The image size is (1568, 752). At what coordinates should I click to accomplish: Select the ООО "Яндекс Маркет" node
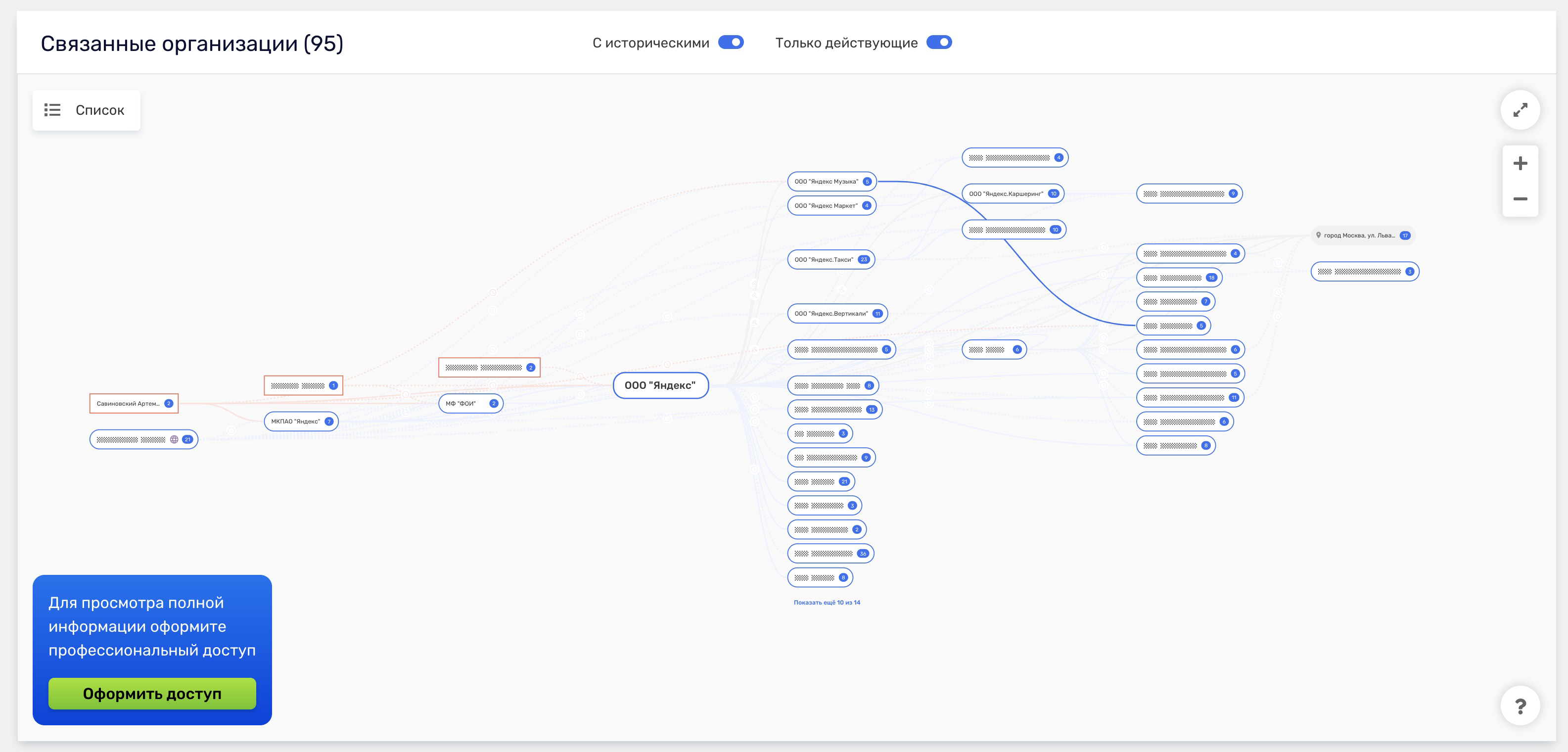[831, 206]
